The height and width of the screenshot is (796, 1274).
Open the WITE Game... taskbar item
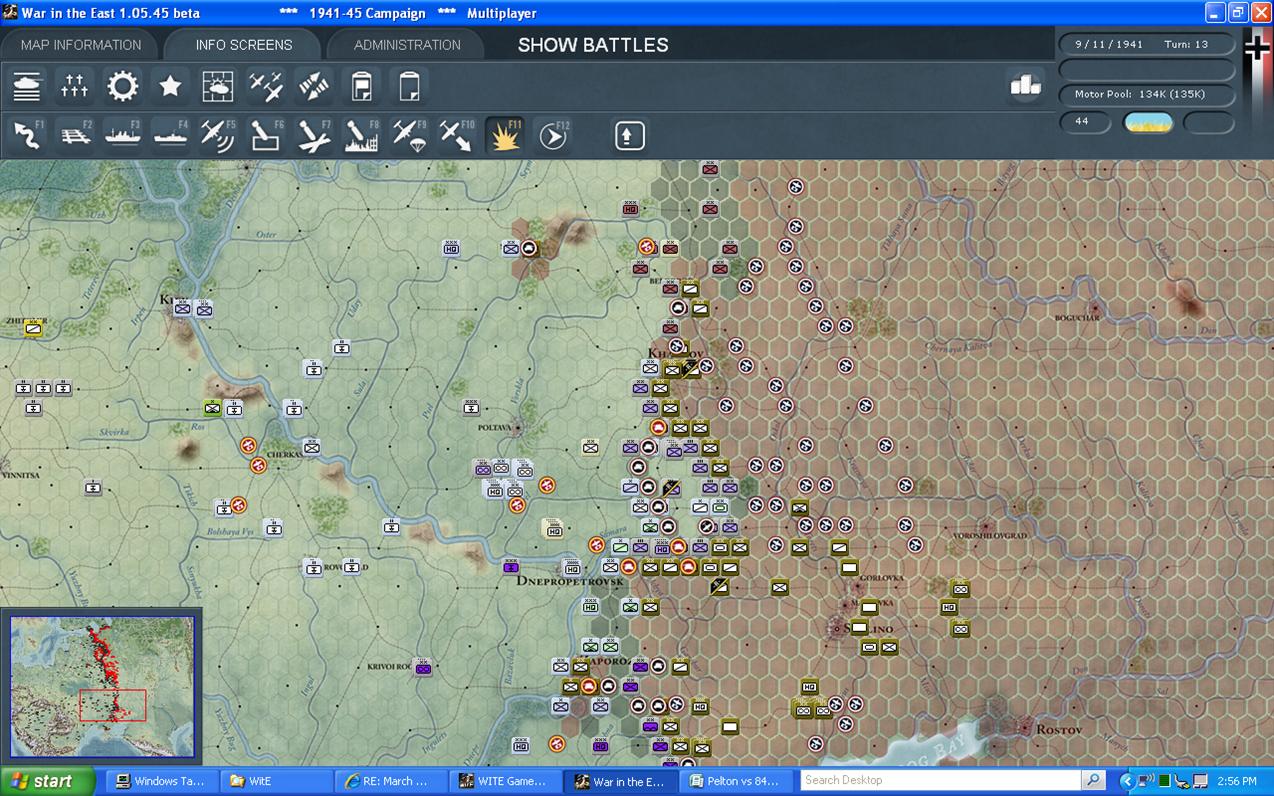[x=503, y=781]
